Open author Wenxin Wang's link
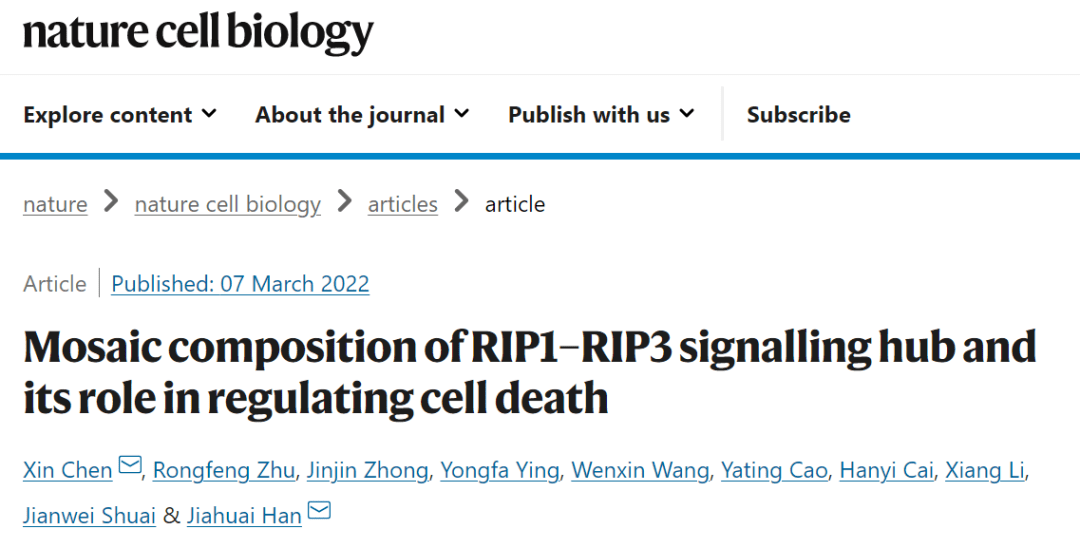The height and width of the screenshot is (548, 1080). [640, 470]
